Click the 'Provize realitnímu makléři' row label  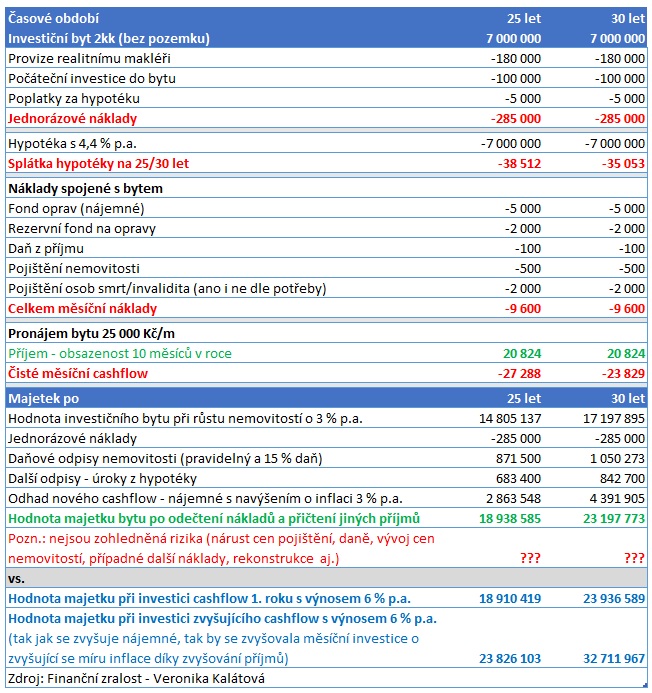click(x=88, y=58)
